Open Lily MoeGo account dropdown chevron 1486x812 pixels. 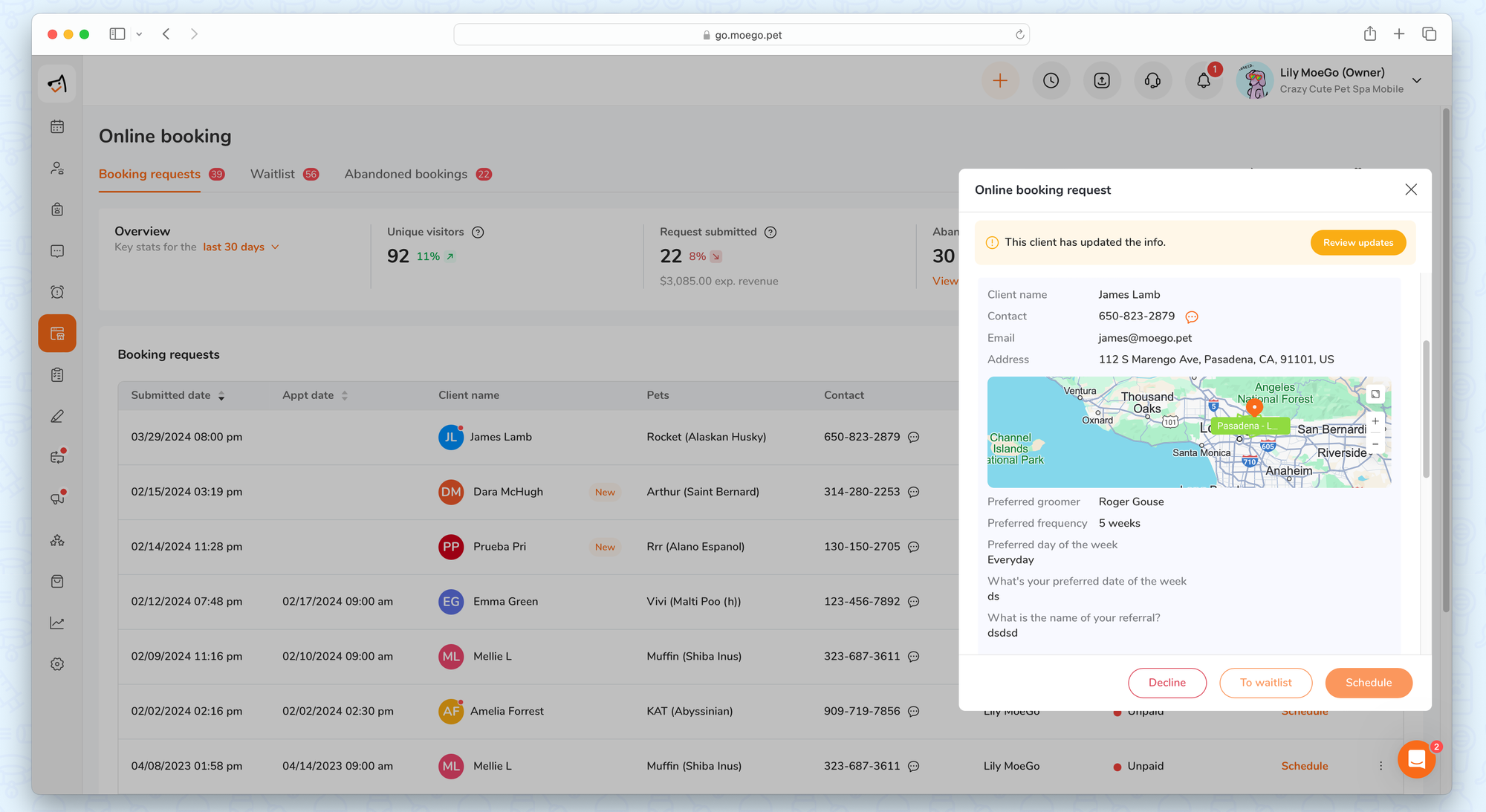pos(1417,81)
